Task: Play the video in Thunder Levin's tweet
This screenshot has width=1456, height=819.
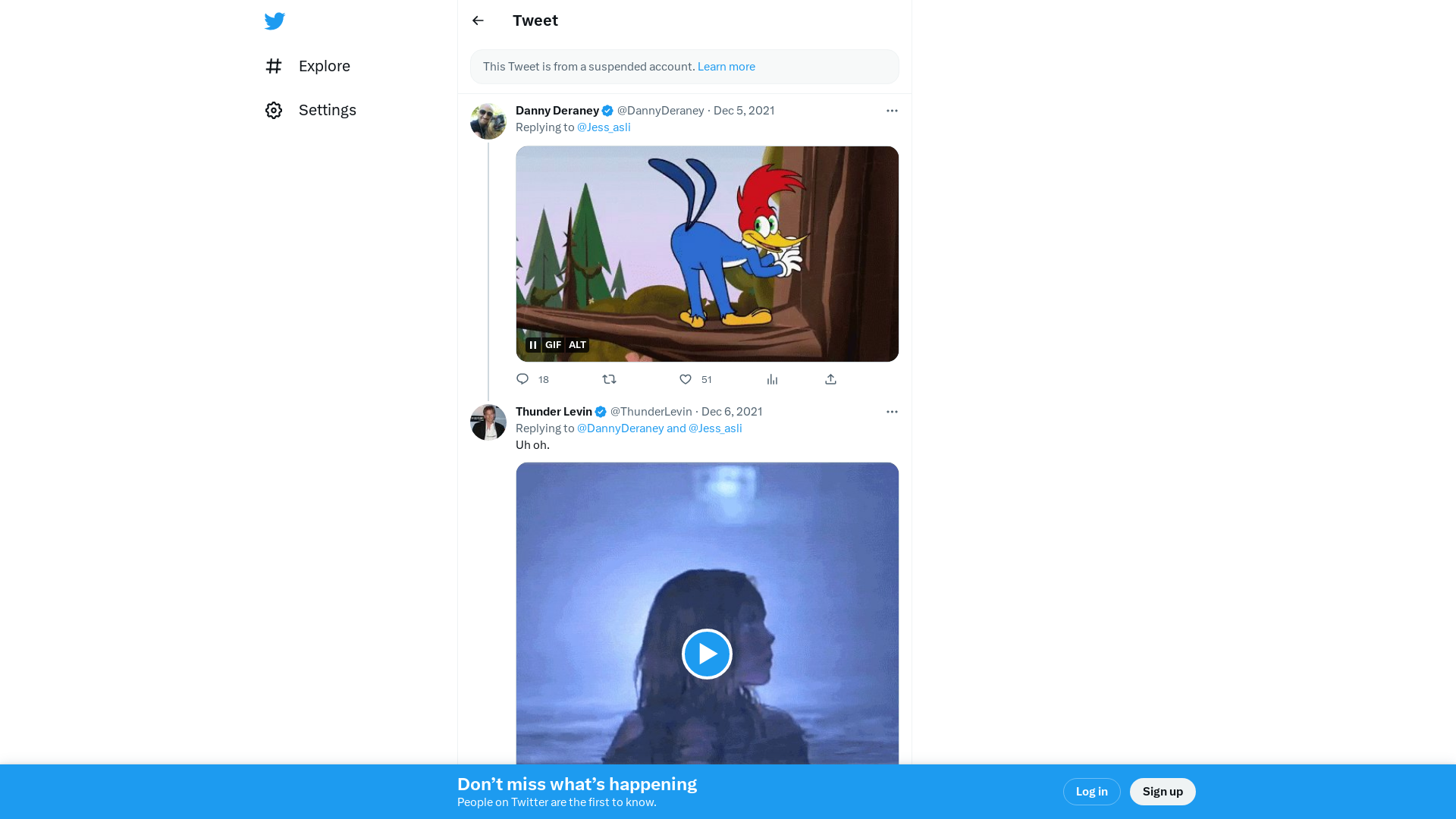Action: click(707, 654)
